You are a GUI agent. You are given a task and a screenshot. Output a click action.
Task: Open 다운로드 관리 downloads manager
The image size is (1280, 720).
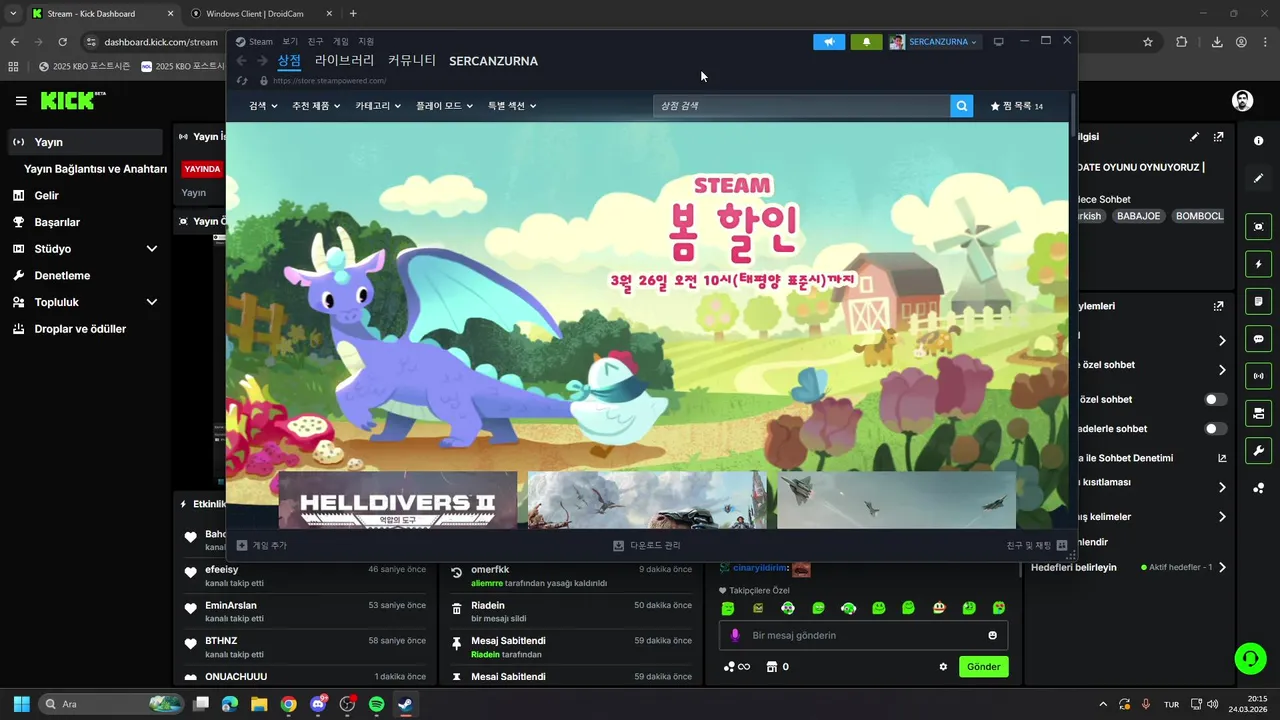click(x=647, y=546)
